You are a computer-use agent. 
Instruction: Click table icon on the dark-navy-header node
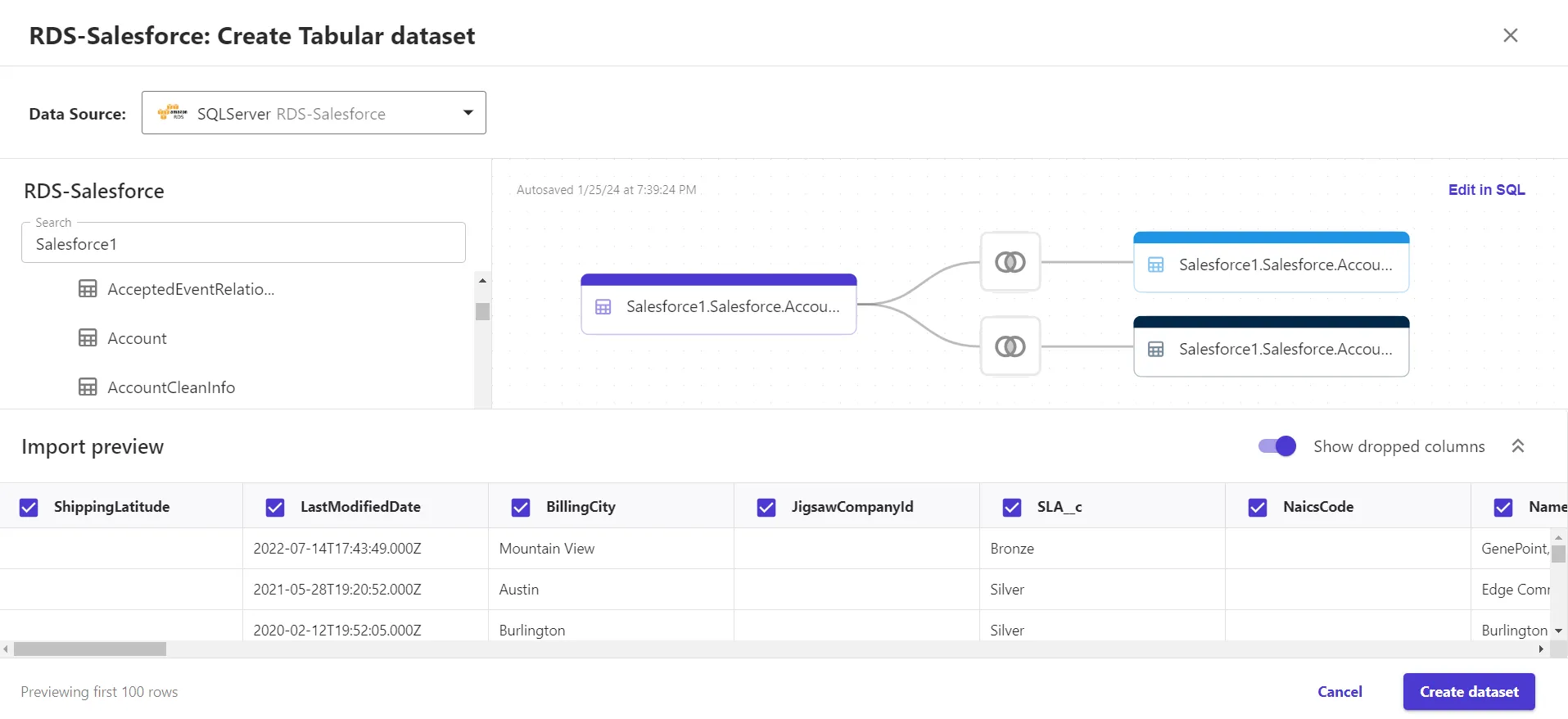pos(1155,350)
